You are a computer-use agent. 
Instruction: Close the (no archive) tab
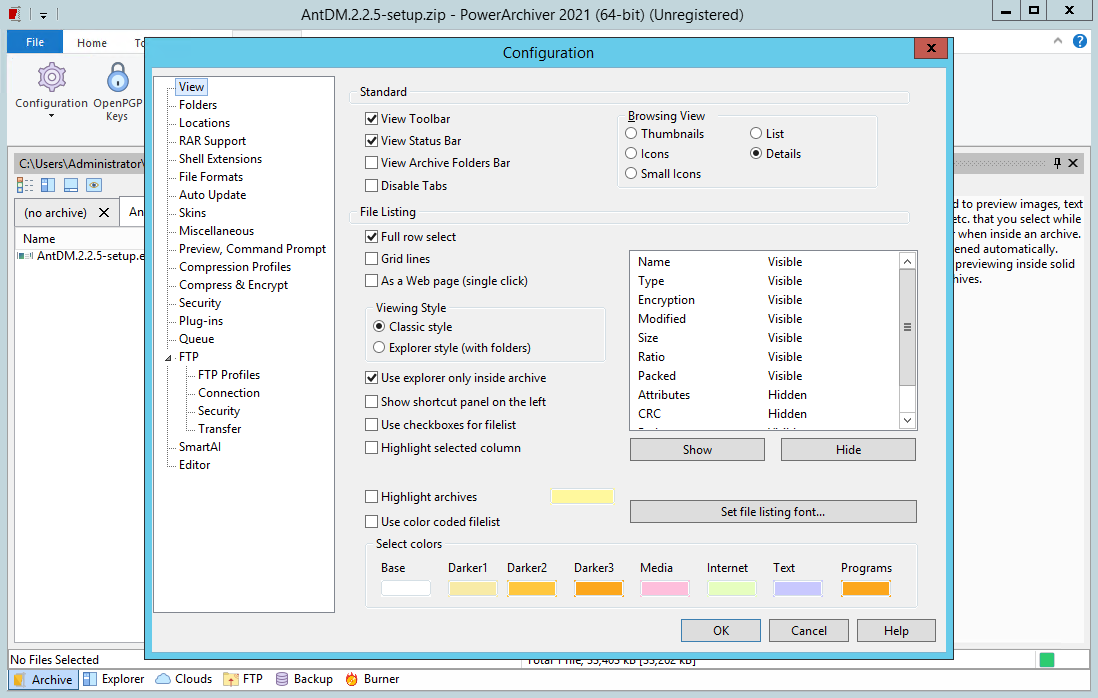pyautogui.click(x=104, y=212)
